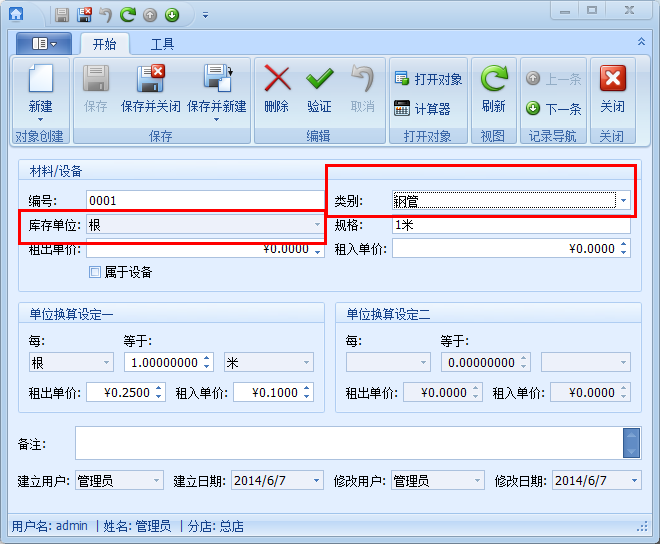Viewport: 660px width, 544px height.
Task: Click the 删除 red X button
Action: click(x=277, y=90)
